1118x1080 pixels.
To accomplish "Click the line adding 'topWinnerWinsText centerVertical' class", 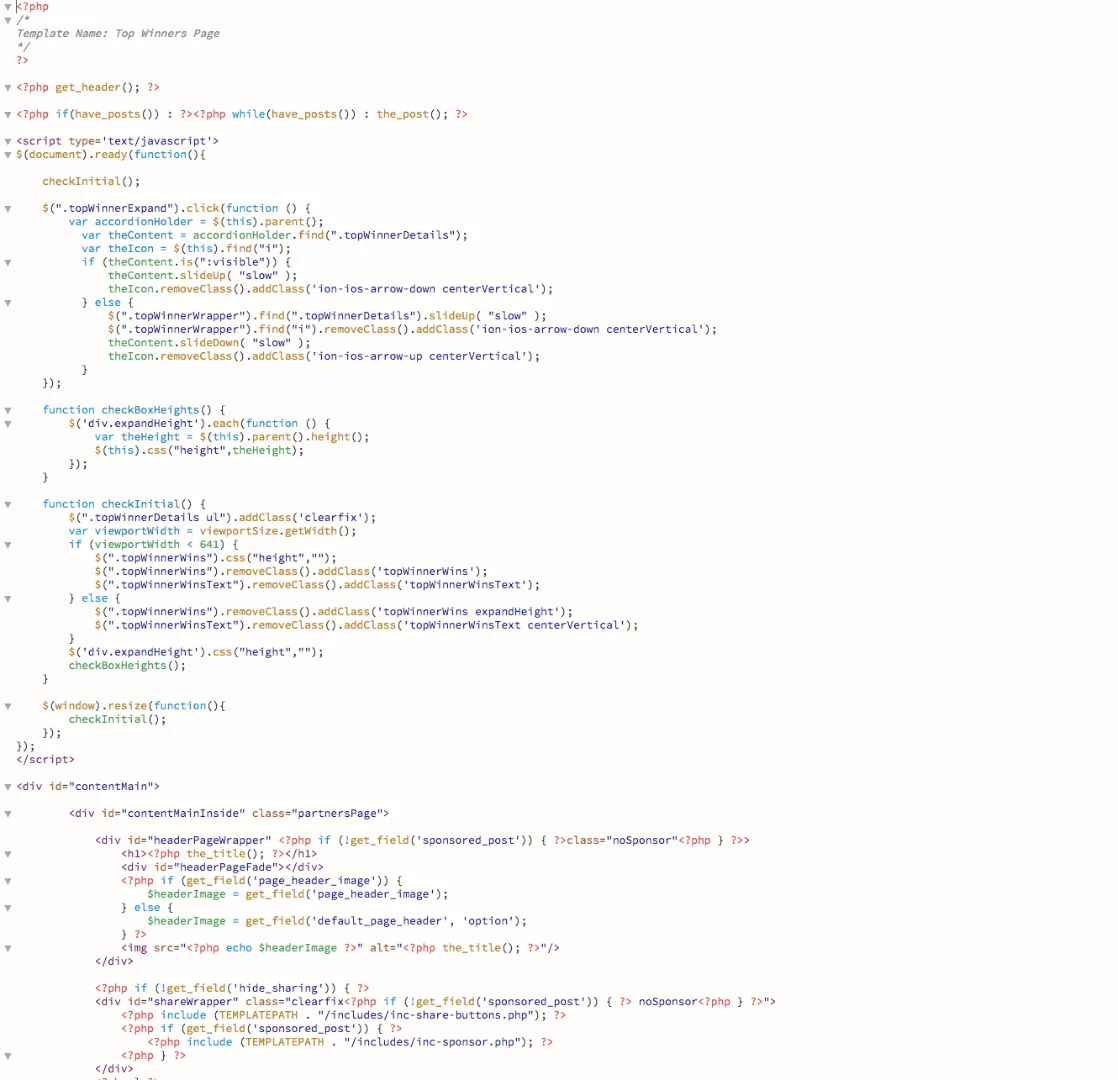I will [x=366, y=625].
